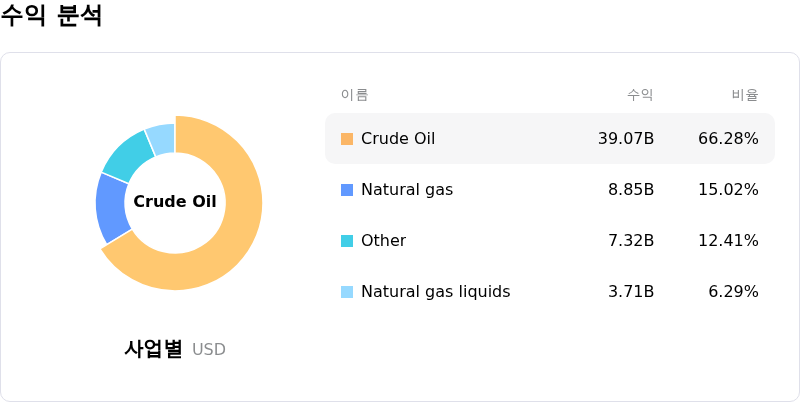Click the light blue Natural gas liquids swatch

[x=347, y=292]
